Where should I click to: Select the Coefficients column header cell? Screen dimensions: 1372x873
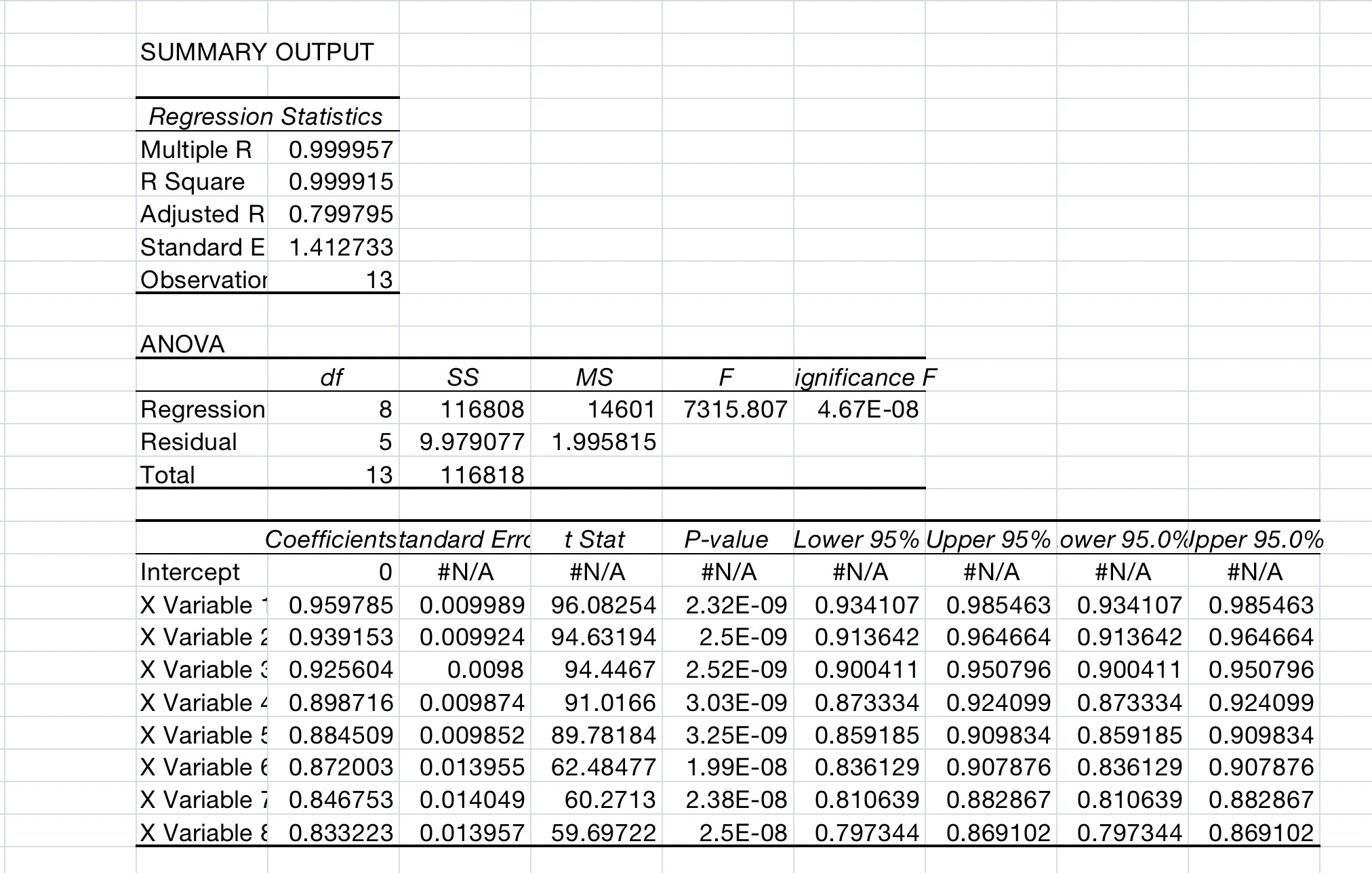(x=330, y=540)
